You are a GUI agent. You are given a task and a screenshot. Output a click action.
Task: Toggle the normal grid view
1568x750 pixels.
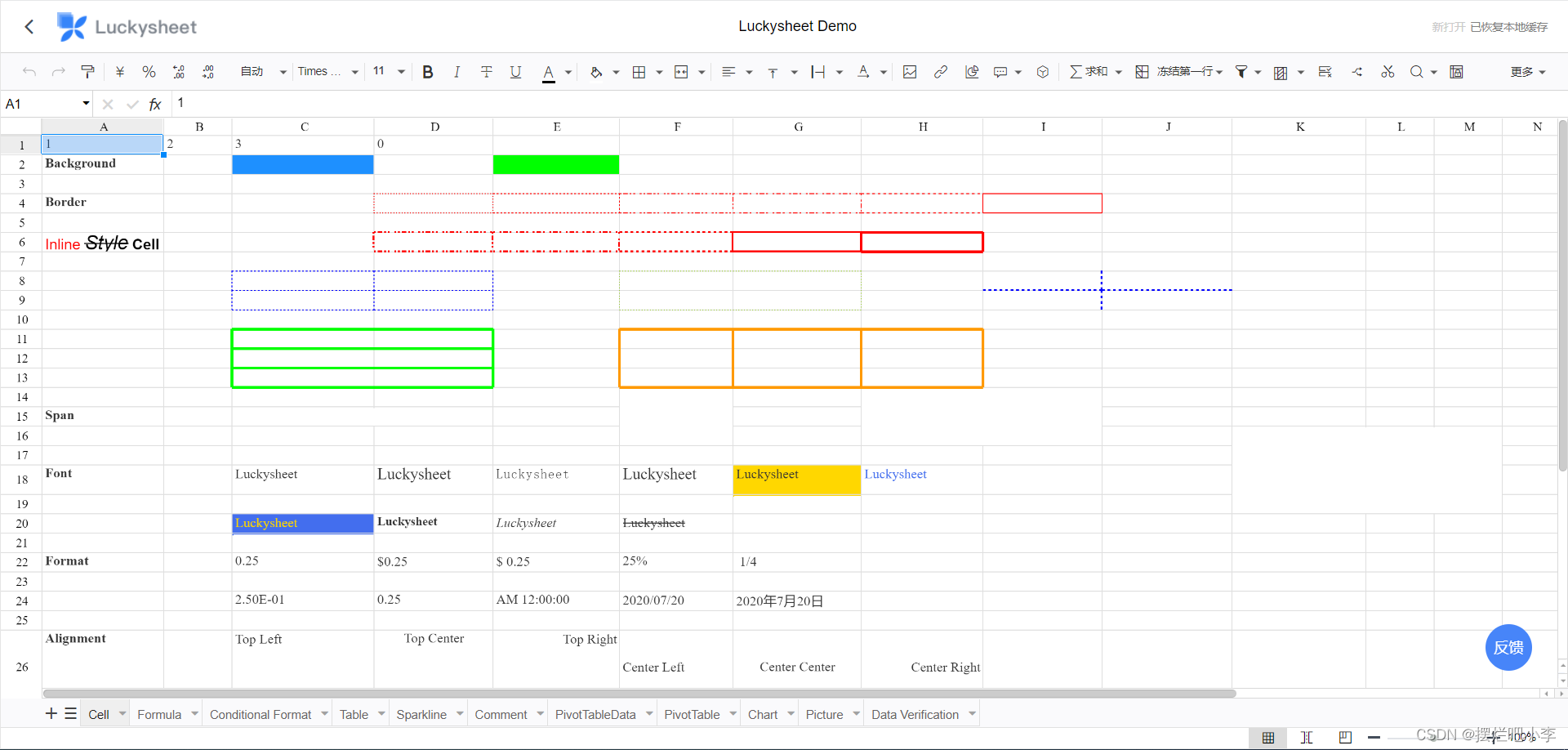tap(1268, 738)
